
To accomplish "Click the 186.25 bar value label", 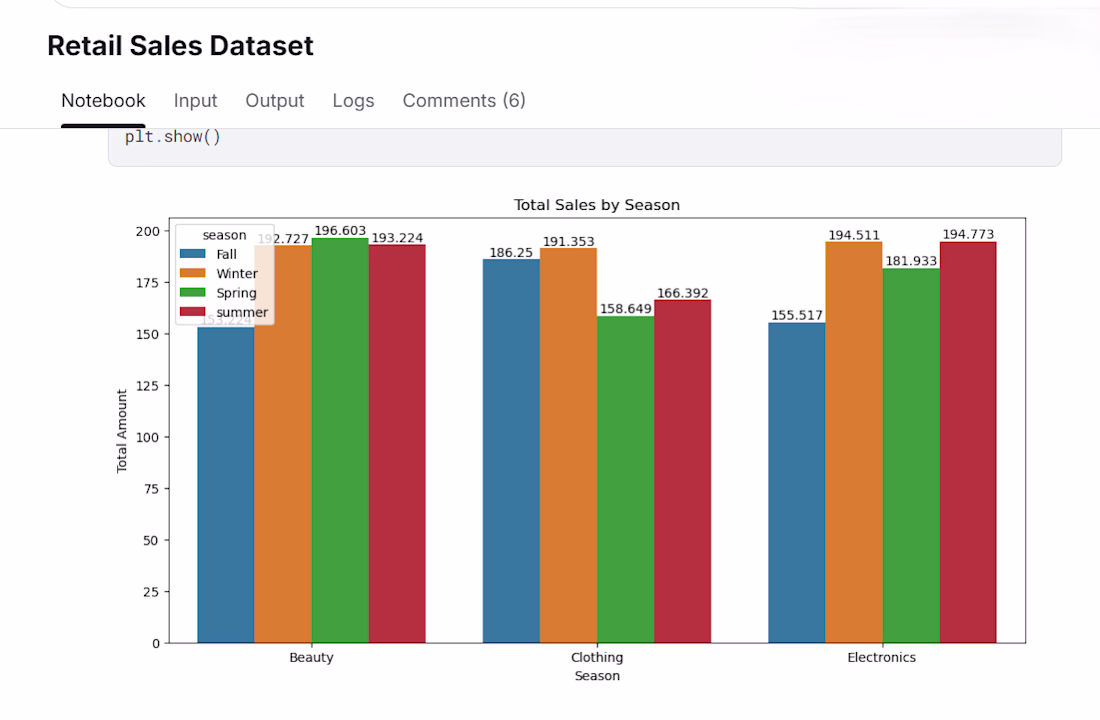I will 511,253.
